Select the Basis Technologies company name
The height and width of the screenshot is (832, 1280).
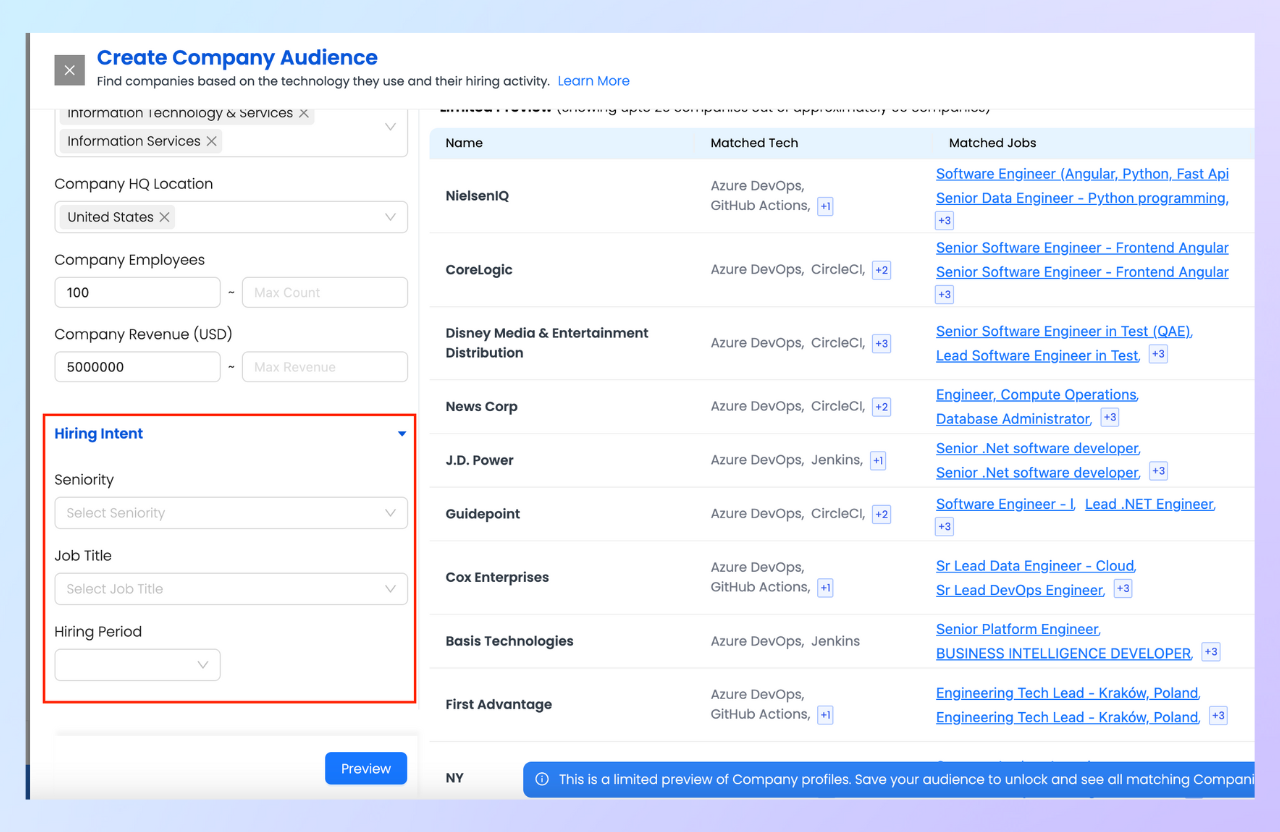click(x=509, y=641)
